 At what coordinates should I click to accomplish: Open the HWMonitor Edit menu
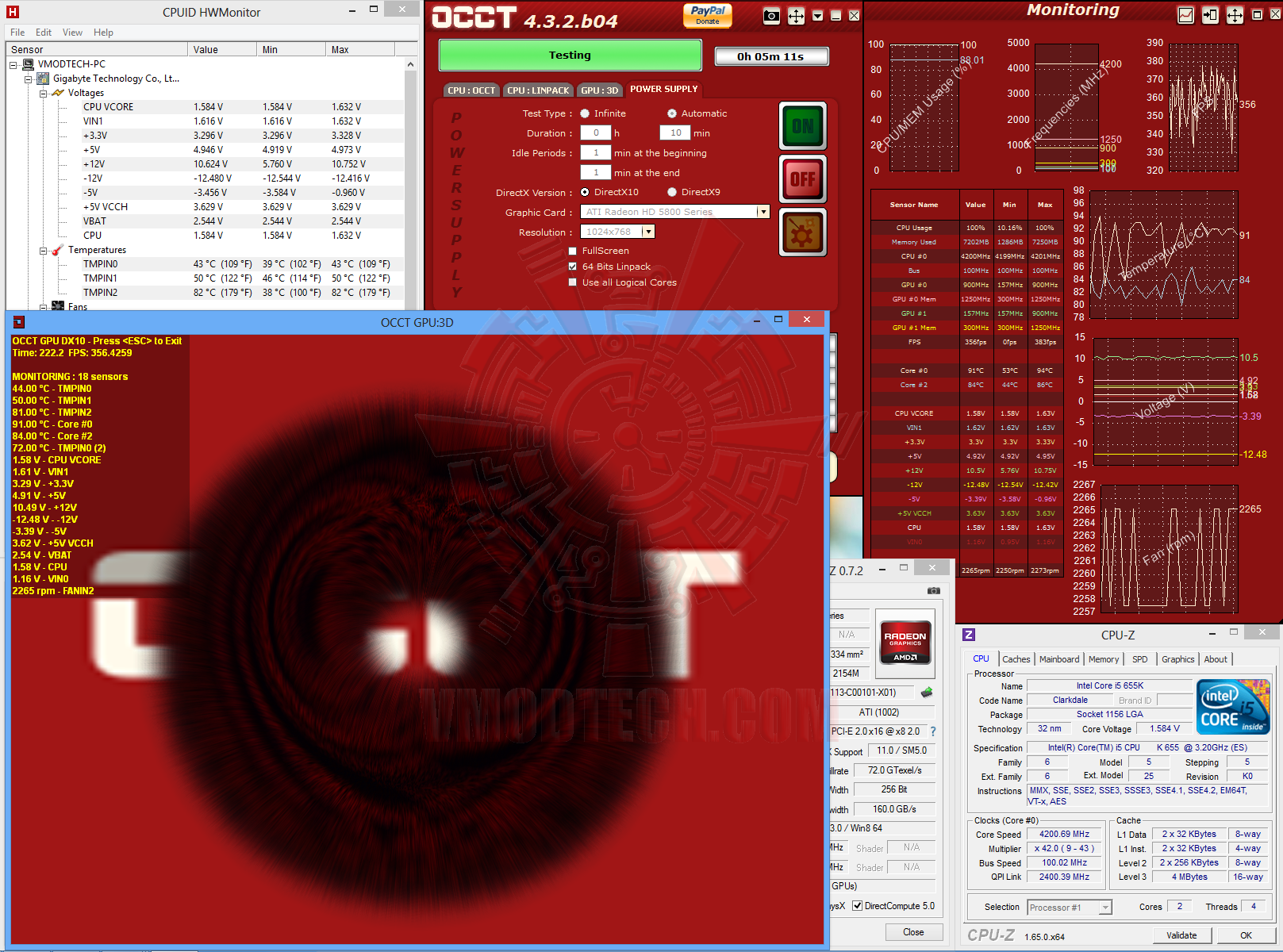[x=44, y=33]
